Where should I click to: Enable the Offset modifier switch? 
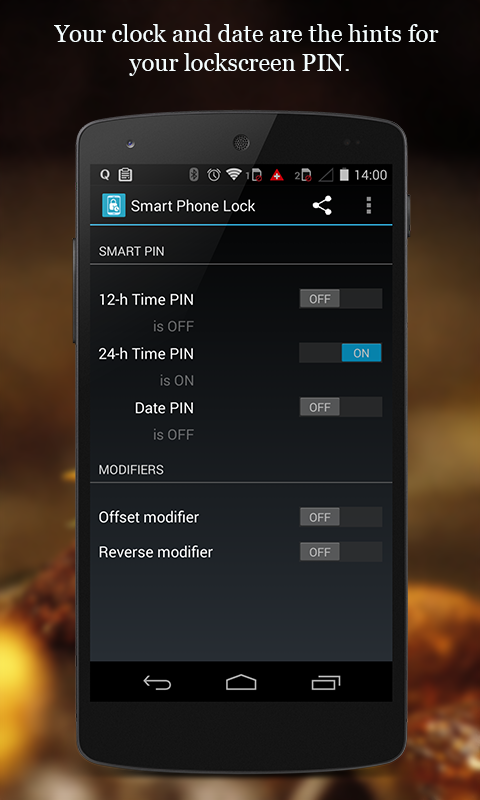coord(340,517)
